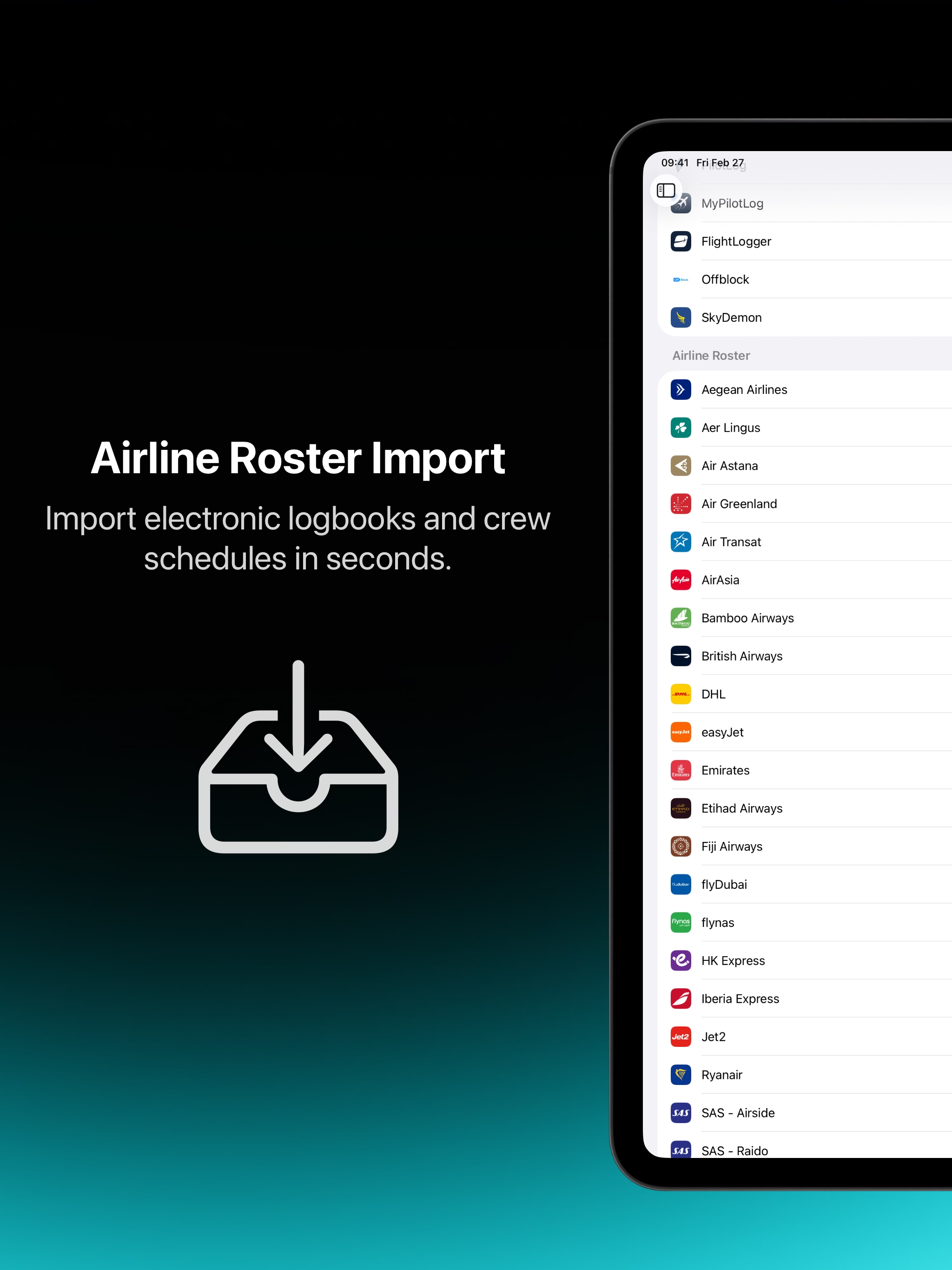Tap the Air Greenland logo
Screen dimensions: 952x1270
681,504
